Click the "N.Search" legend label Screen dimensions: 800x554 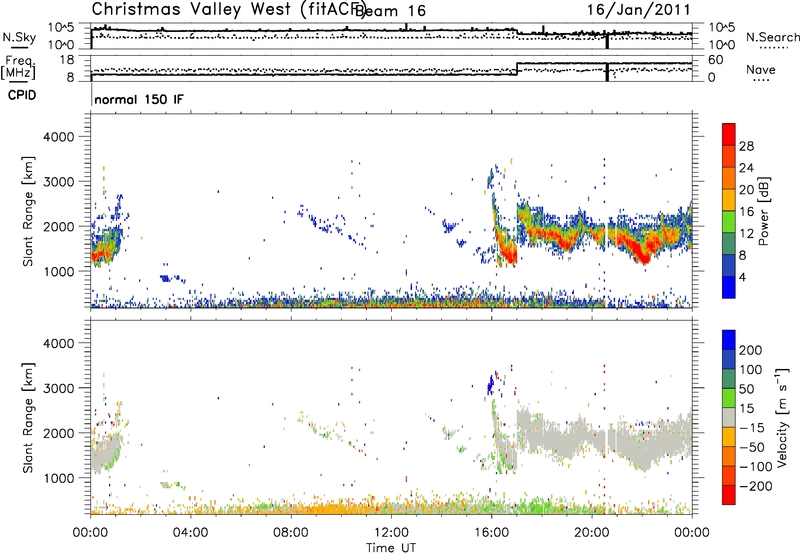click(x=772, y=37)
